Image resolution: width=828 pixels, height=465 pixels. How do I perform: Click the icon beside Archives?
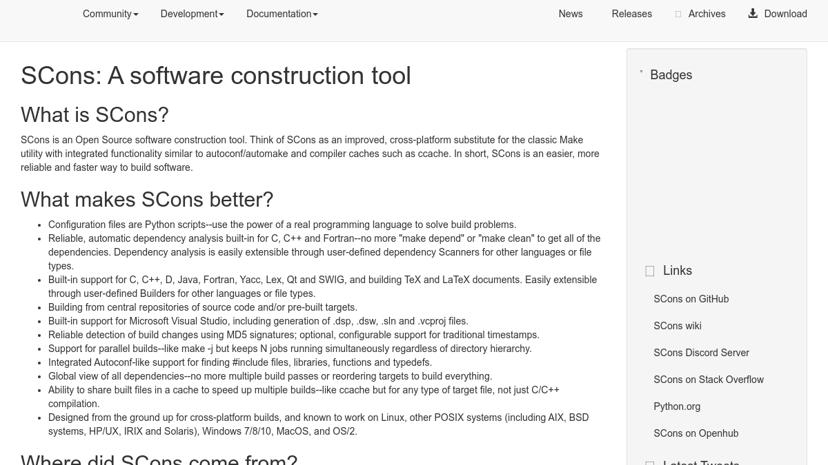click(678, 14)
